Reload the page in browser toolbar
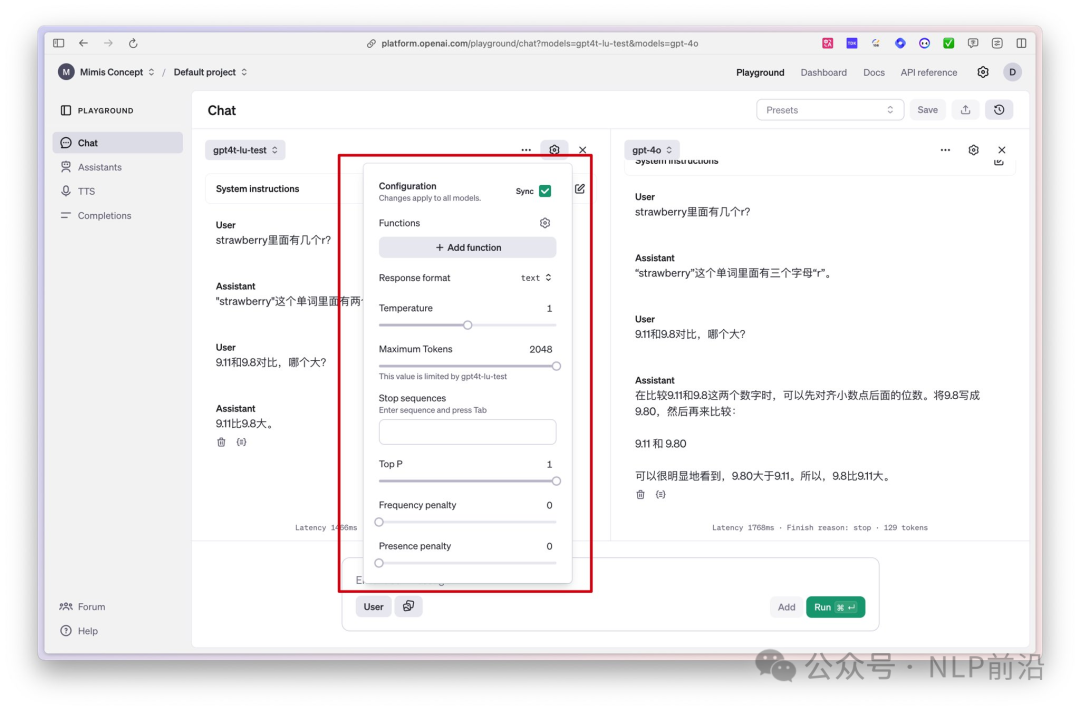The image size is (1080, 710). point(133,43)
